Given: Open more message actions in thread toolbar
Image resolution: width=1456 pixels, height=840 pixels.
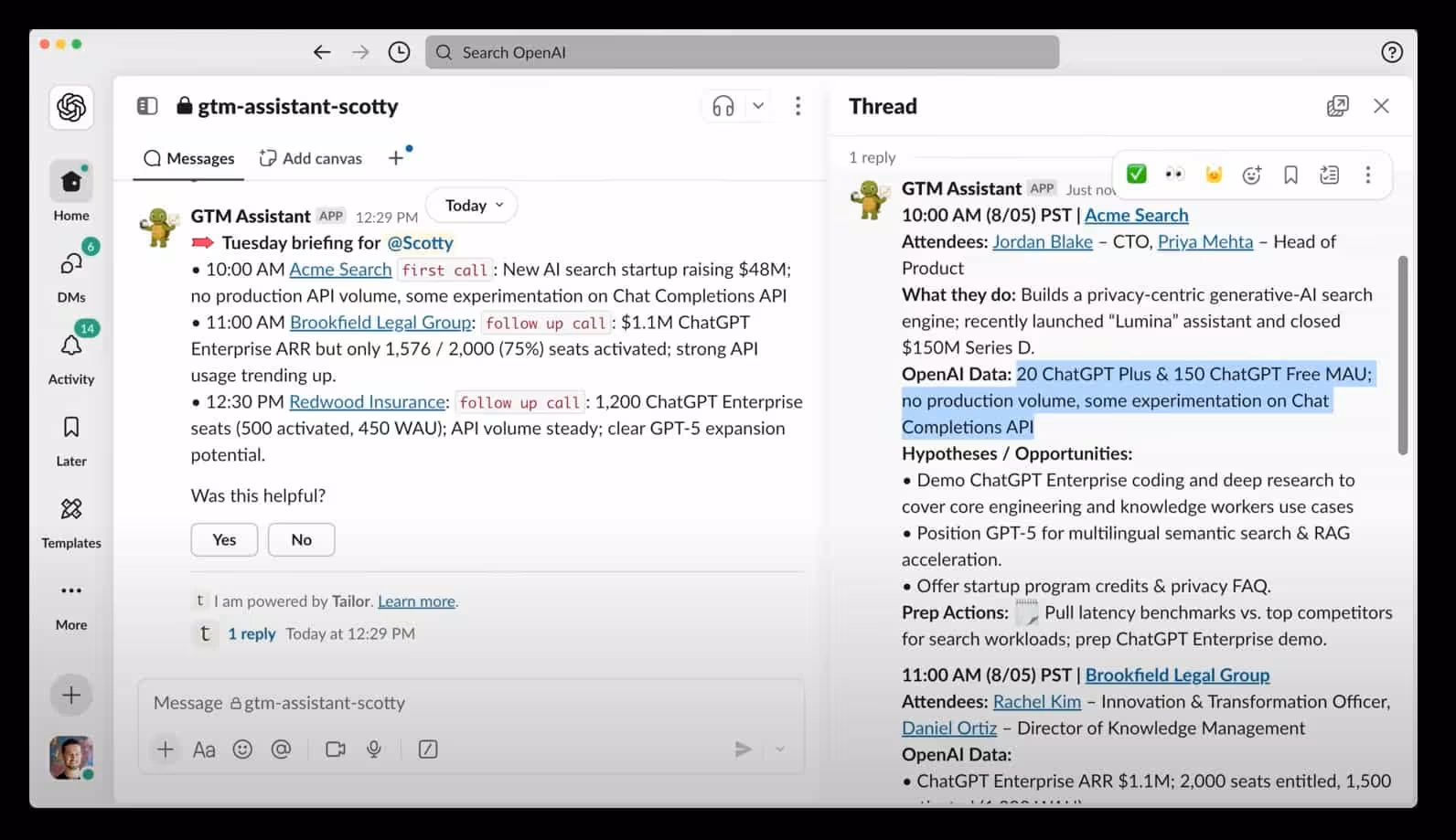Looking at the screenshot, I should tap(1368, 175).
